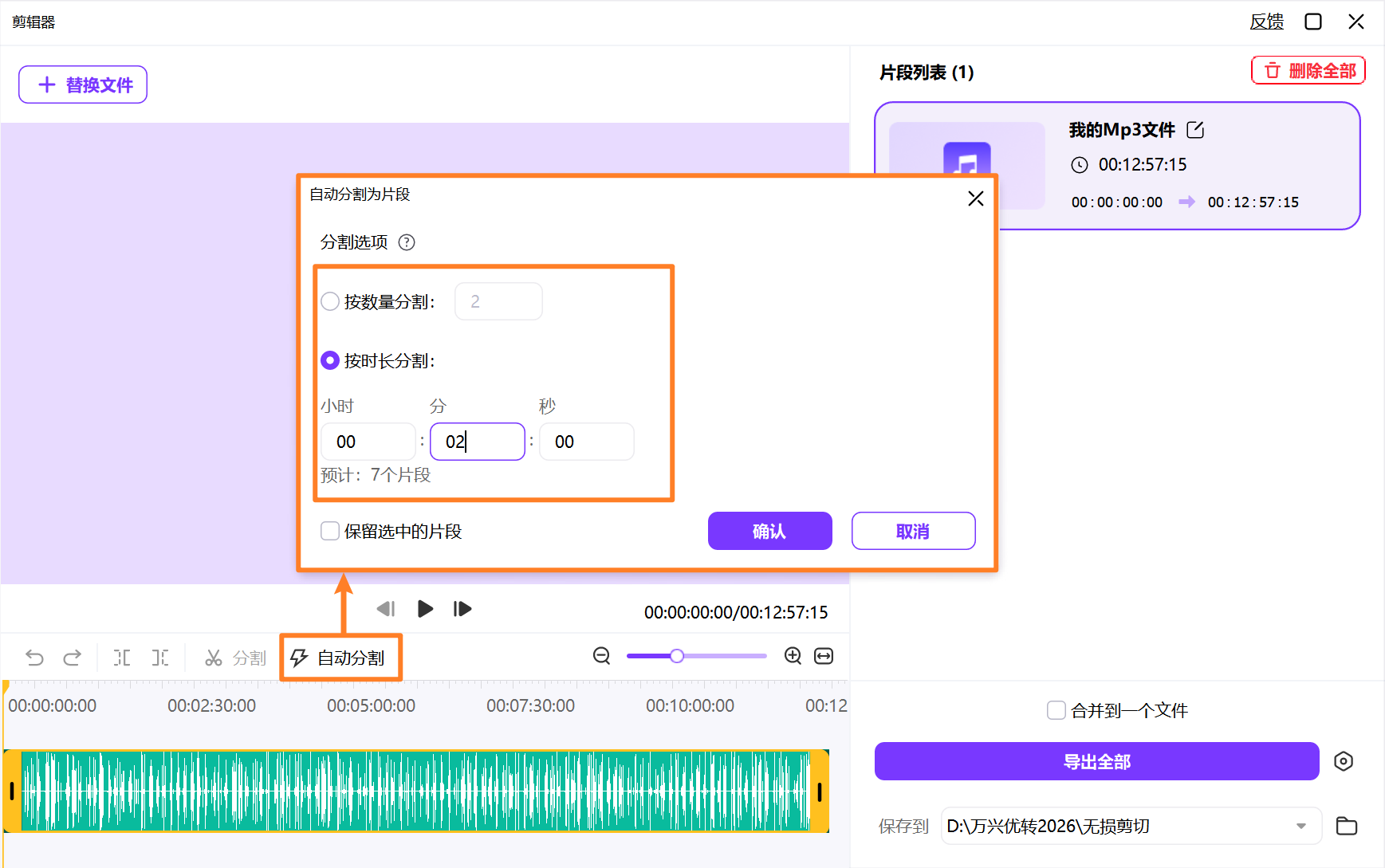Image resolution: width=1385 pixels, height=868 pixels.
Task: Open the save location dropdown
Action: click(x=1302, y=826)
